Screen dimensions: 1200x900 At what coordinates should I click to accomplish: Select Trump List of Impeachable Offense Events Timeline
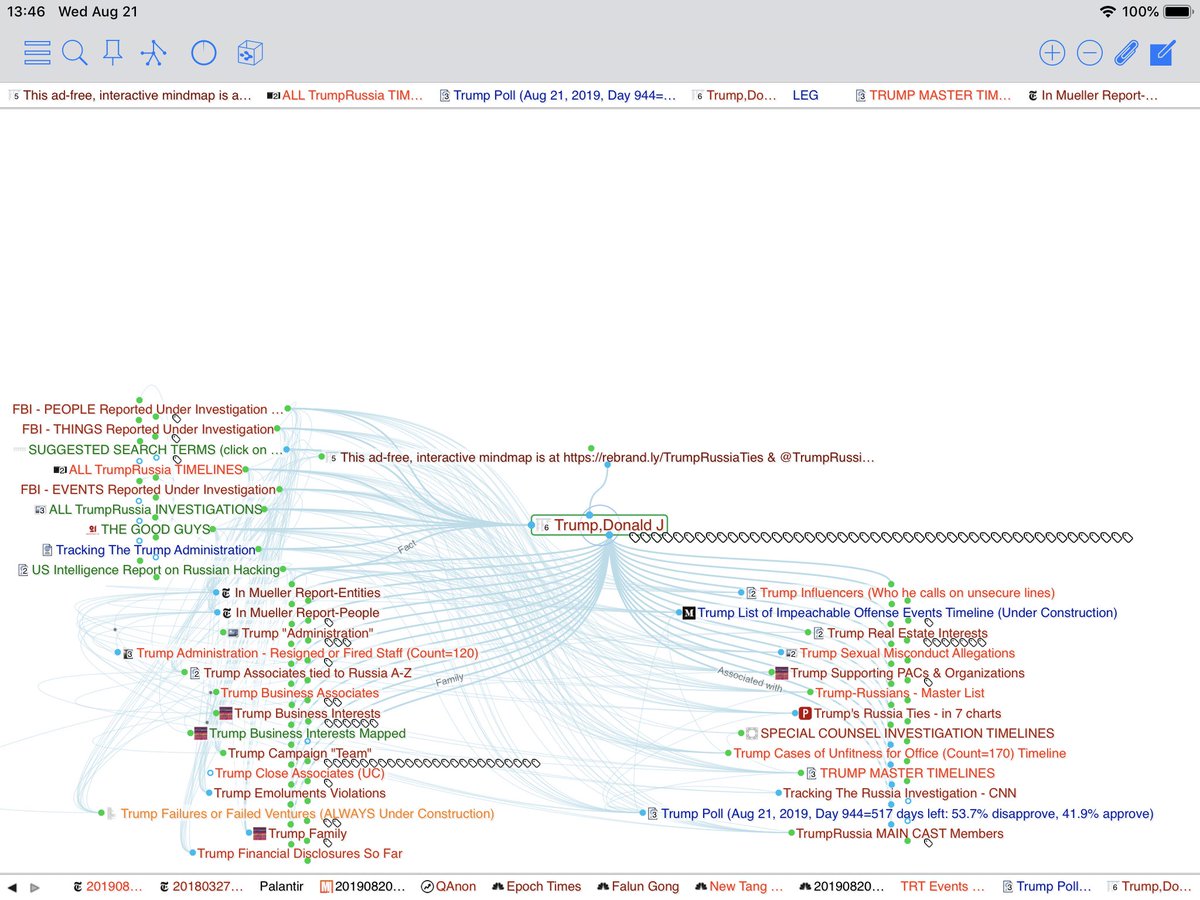click(900, 613)
